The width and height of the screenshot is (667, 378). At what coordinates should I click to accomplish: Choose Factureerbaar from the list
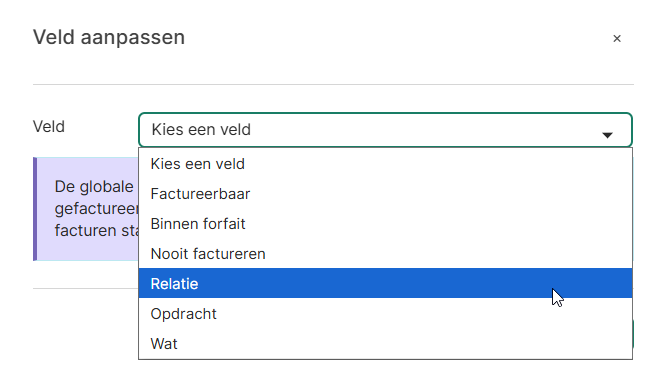(x=385, y=194)
